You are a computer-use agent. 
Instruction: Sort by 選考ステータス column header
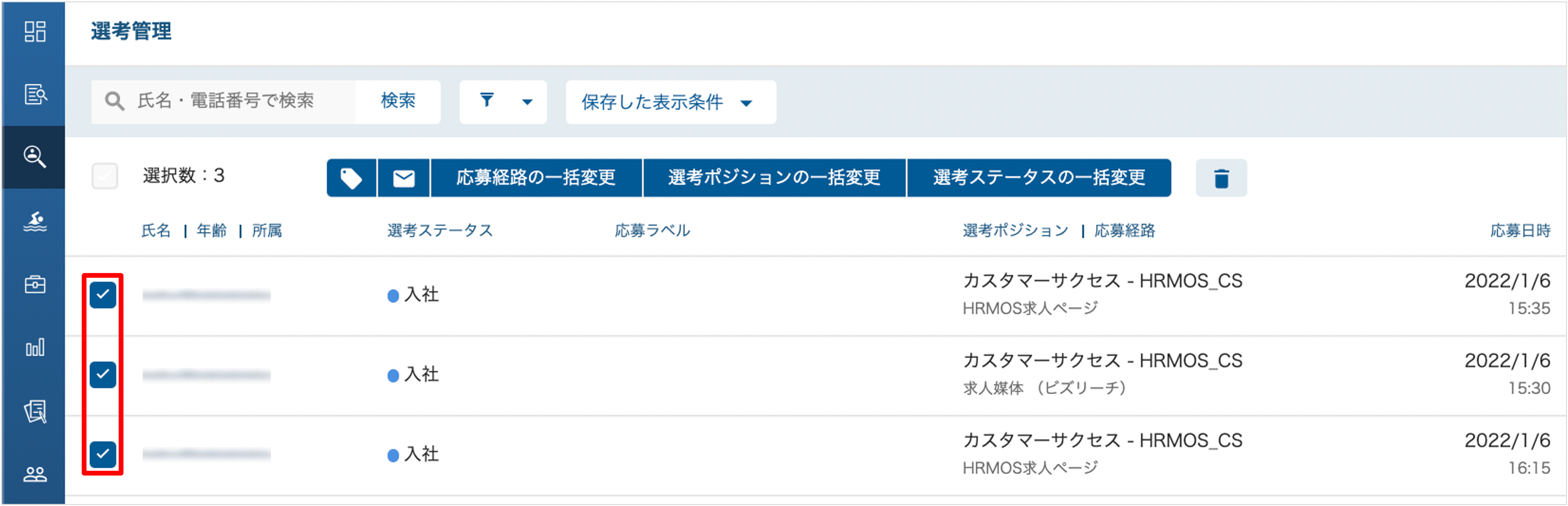pyautogui.click(x=440, y=231)
